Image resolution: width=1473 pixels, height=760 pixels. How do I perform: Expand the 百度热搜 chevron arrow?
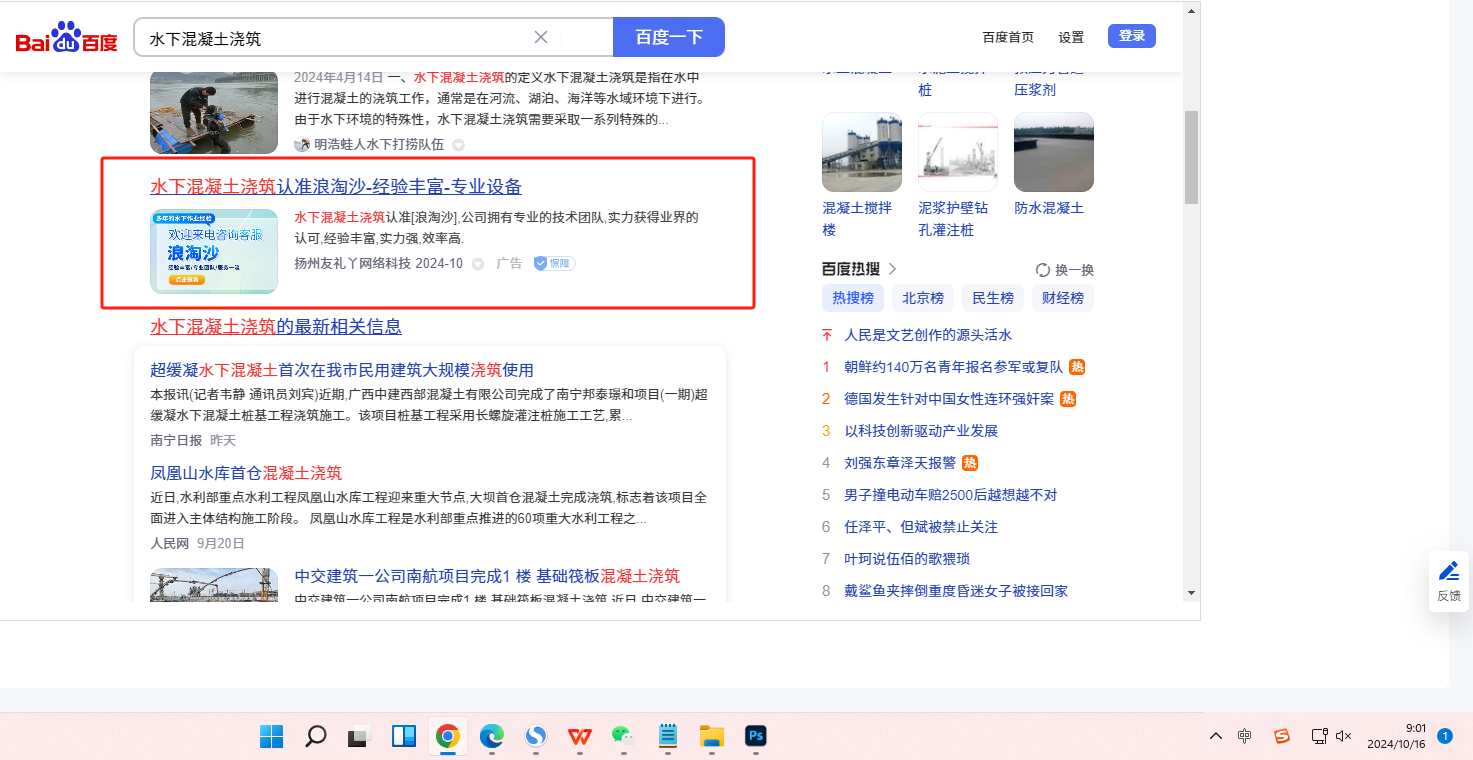point(893,269)
